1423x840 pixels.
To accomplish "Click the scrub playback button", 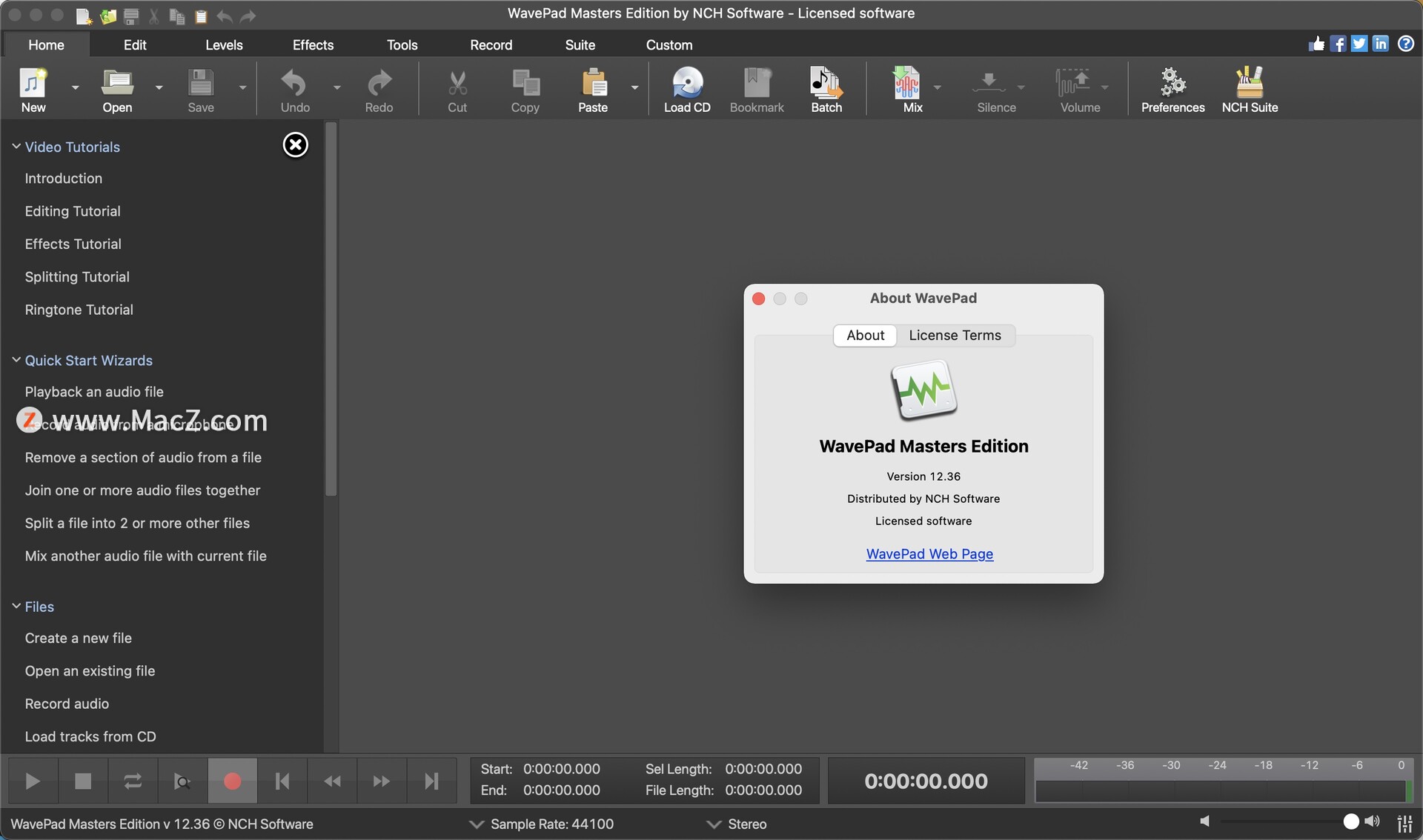I will pyautogui.click(x=182, y=781).
